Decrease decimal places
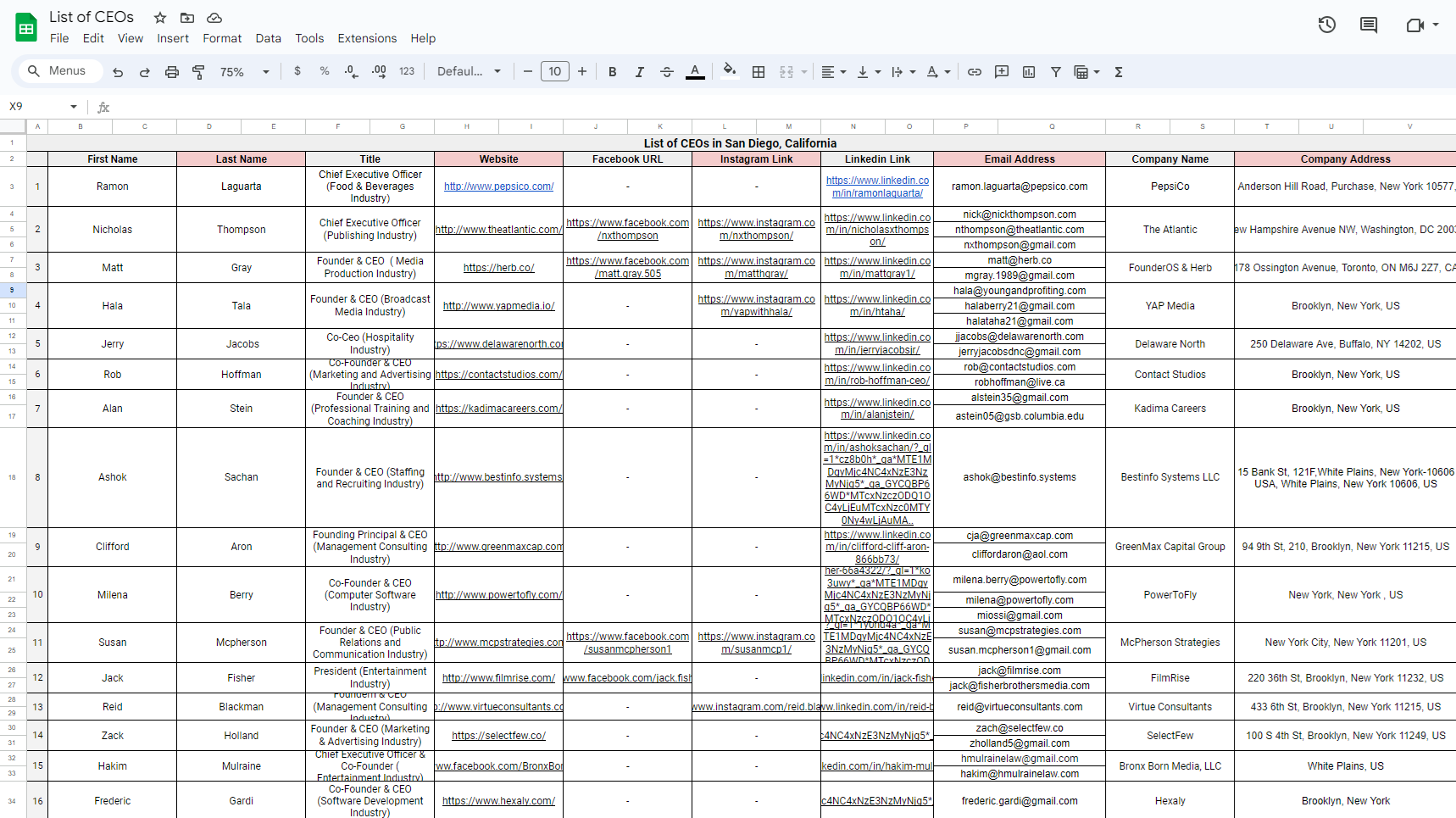 click(x=352, y=71)
